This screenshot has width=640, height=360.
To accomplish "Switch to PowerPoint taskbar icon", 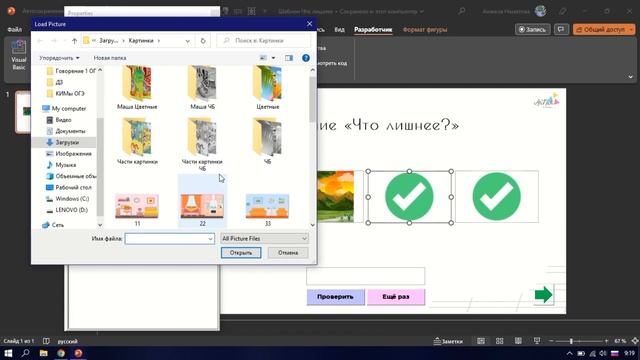I will tap(78, 353).
